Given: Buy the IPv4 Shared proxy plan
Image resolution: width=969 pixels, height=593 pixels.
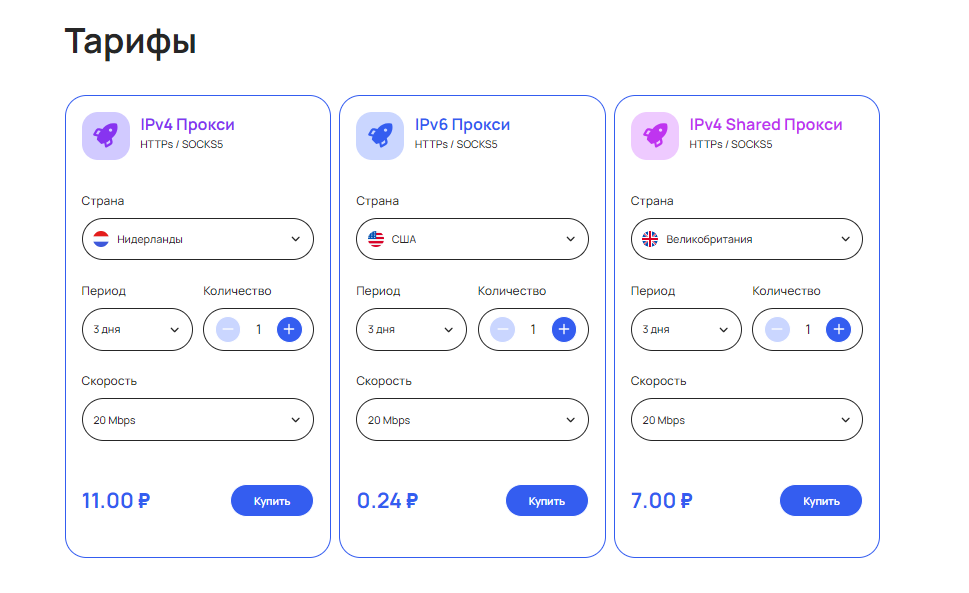Looking at the screenshot, I should pos(820,501).
